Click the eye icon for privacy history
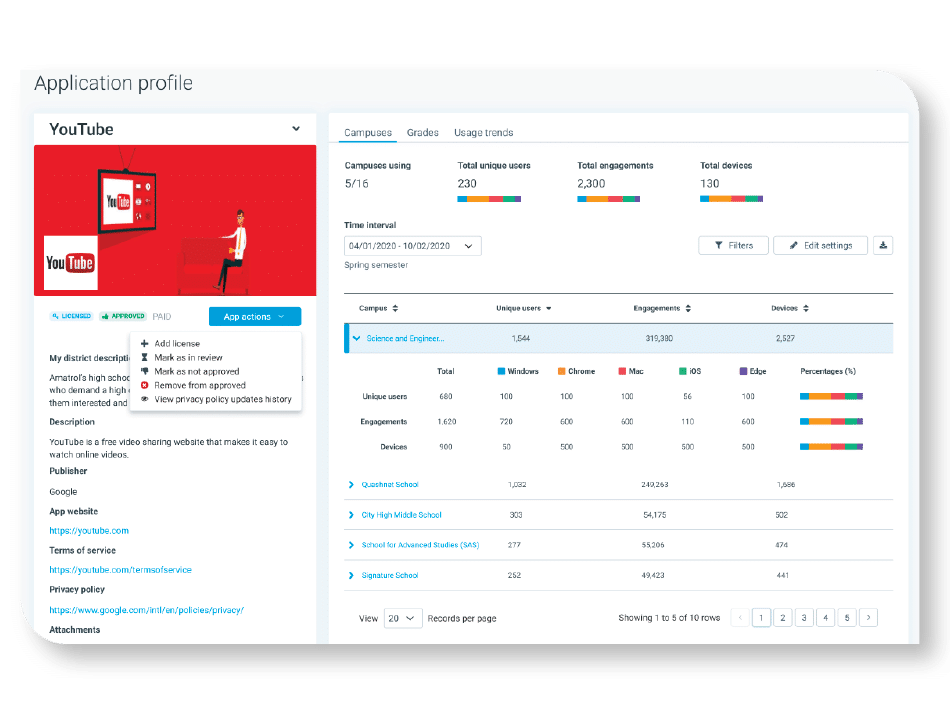950x726 pixels. point(144,399)
